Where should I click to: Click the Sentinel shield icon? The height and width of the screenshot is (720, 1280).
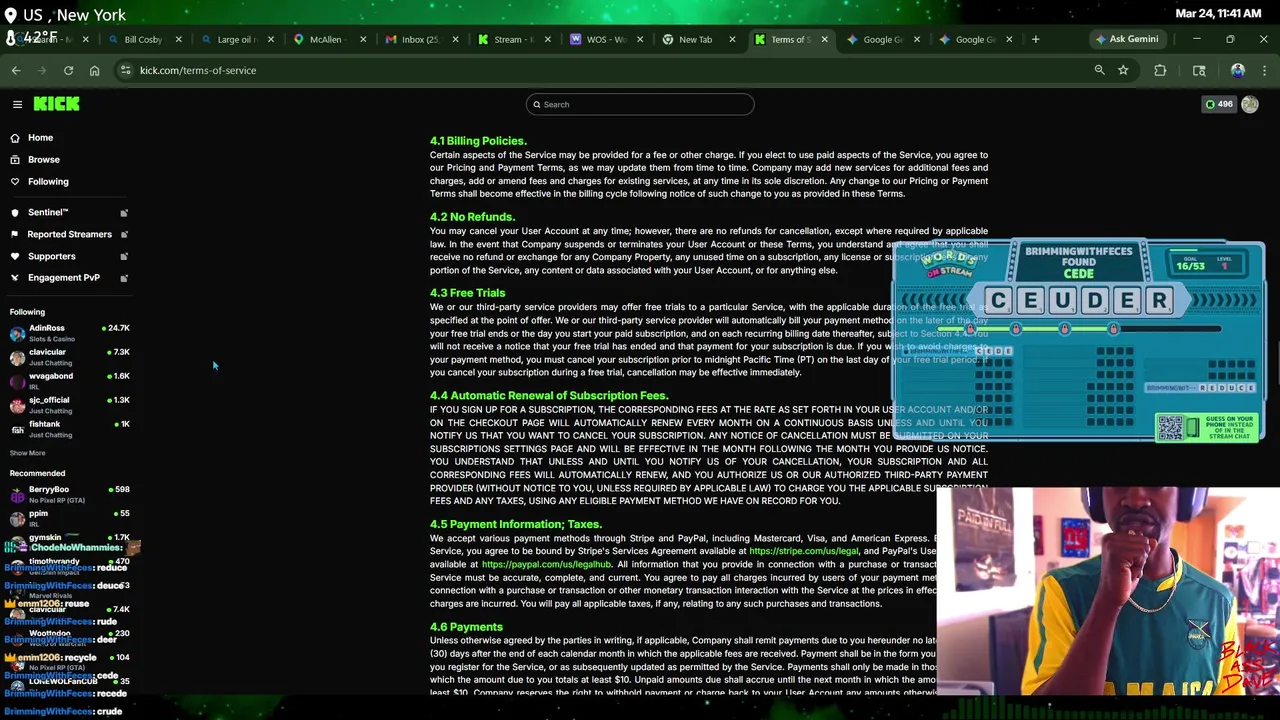pyautogui.click(x=15, y=213)
